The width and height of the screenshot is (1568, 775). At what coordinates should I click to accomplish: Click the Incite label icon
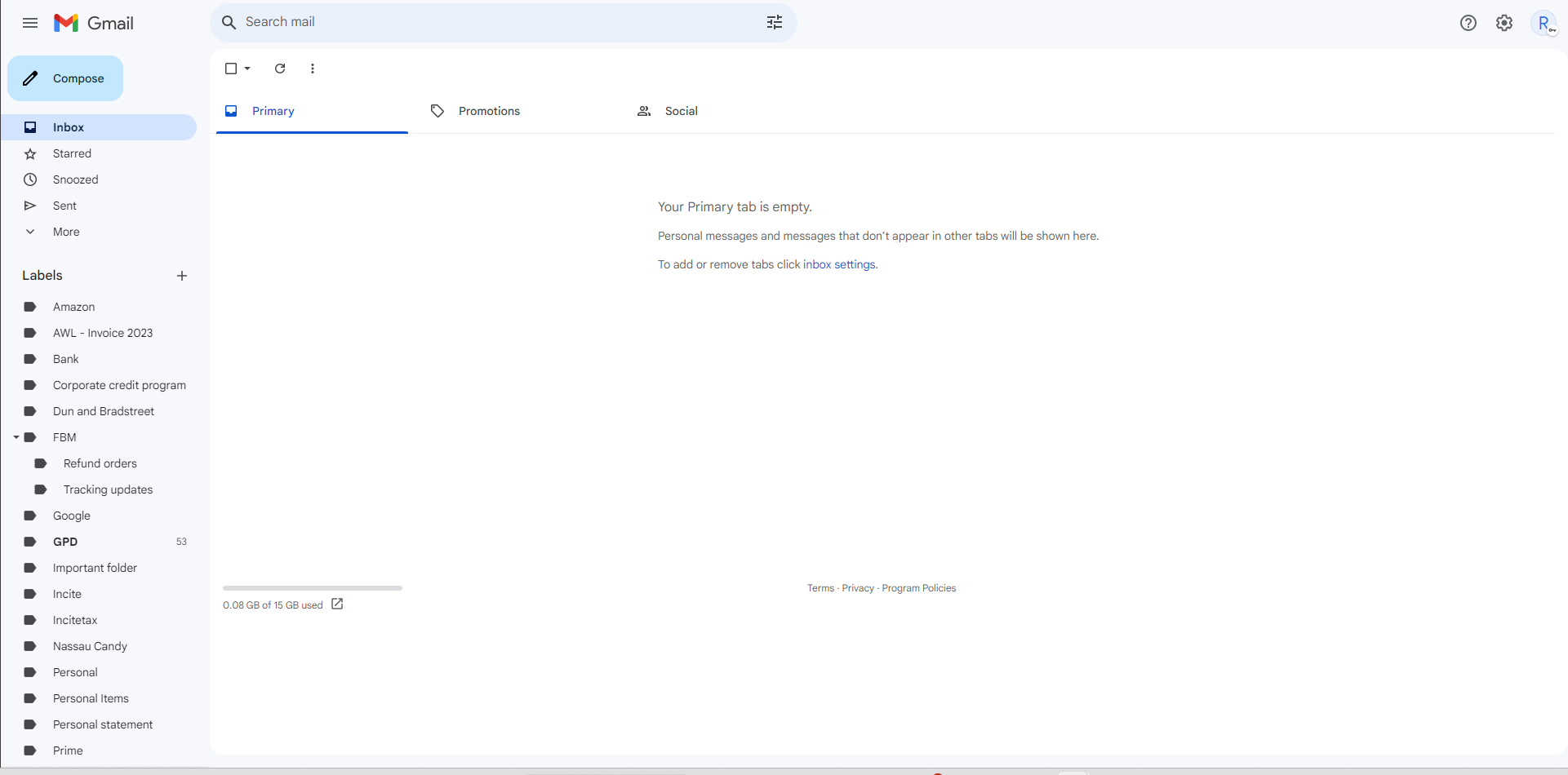(30, 594)
